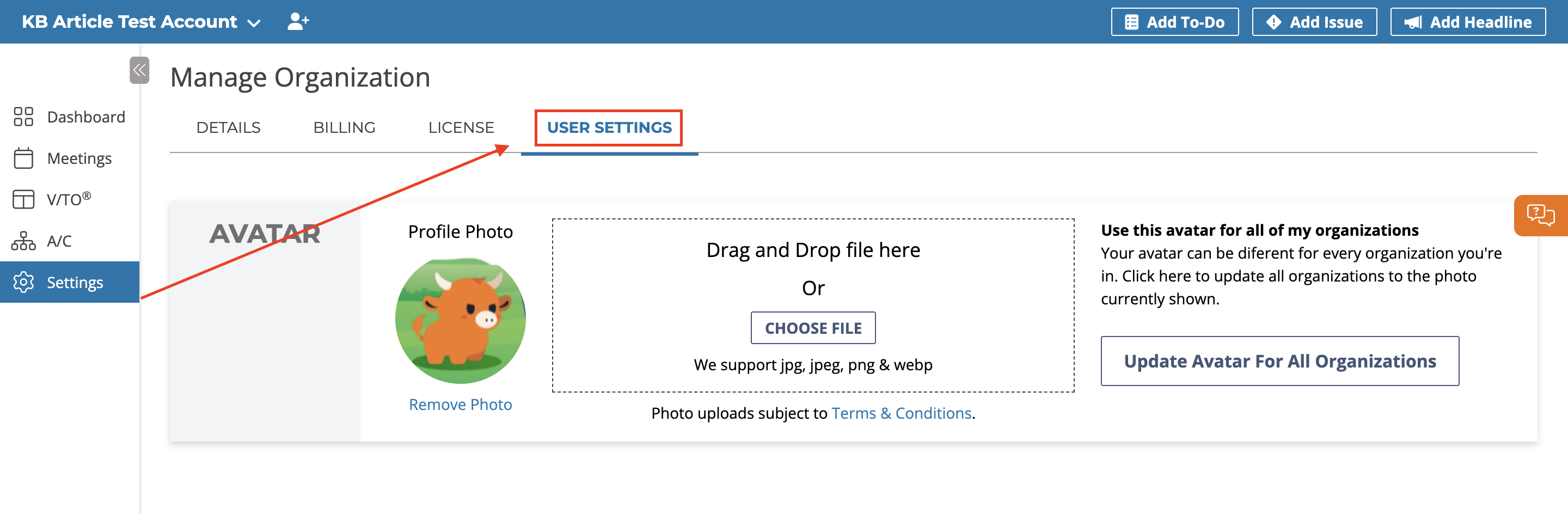Screen dimensions: 1568x514
Task: Switch to the Details tab
Action: (x=228, y=127)
